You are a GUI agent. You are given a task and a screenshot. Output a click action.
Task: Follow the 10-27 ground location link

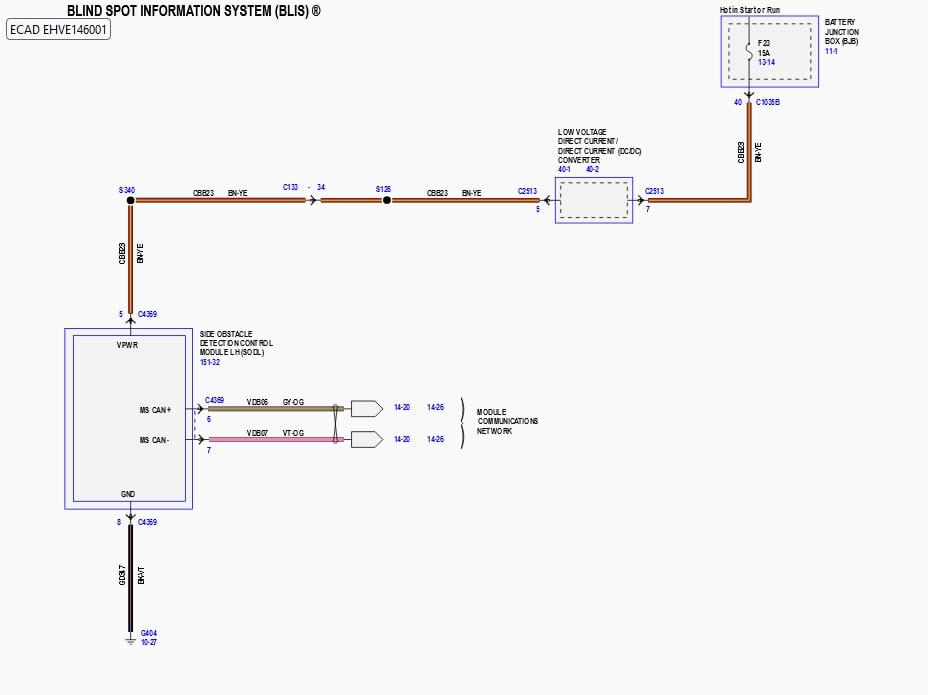[x=148, y=642]
